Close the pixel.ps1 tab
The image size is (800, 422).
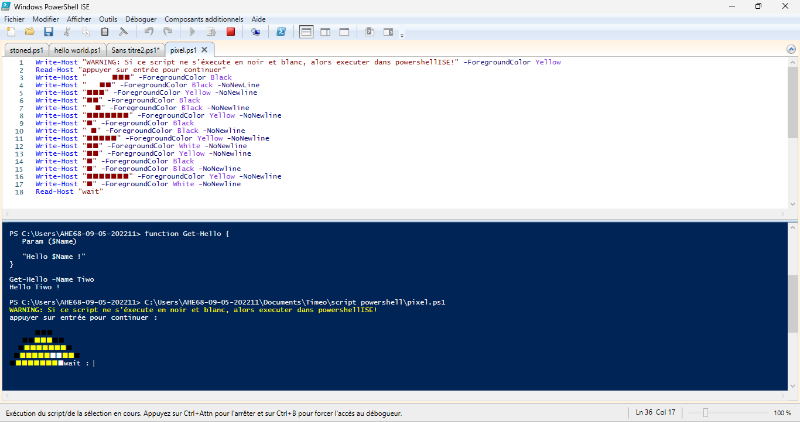pyautogui.click(x=205, y=49)
